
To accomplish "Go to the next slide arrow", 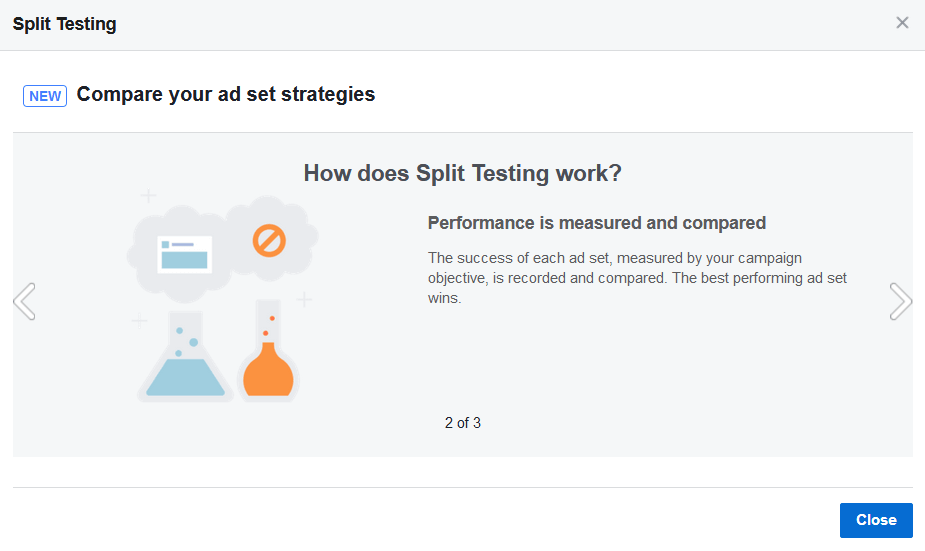I will [900, 301].
